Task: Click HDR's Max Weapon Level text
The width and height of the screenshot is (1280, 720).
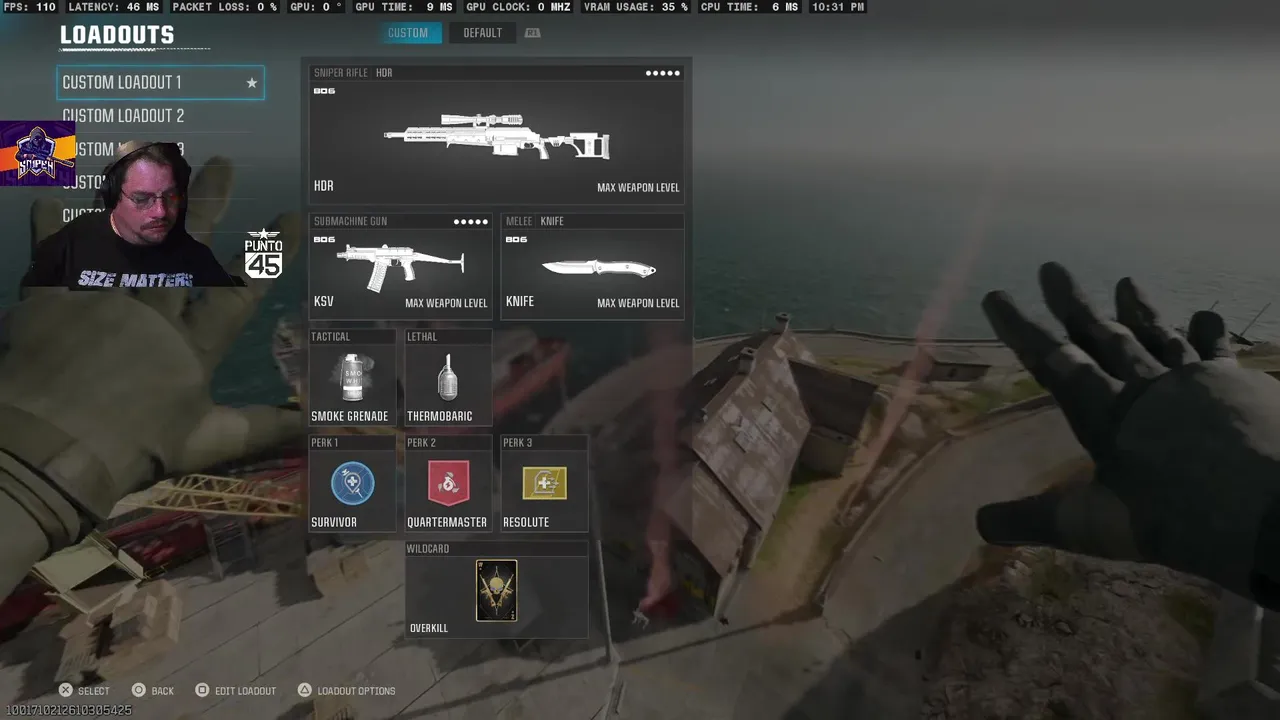Action: pos(638,188)
